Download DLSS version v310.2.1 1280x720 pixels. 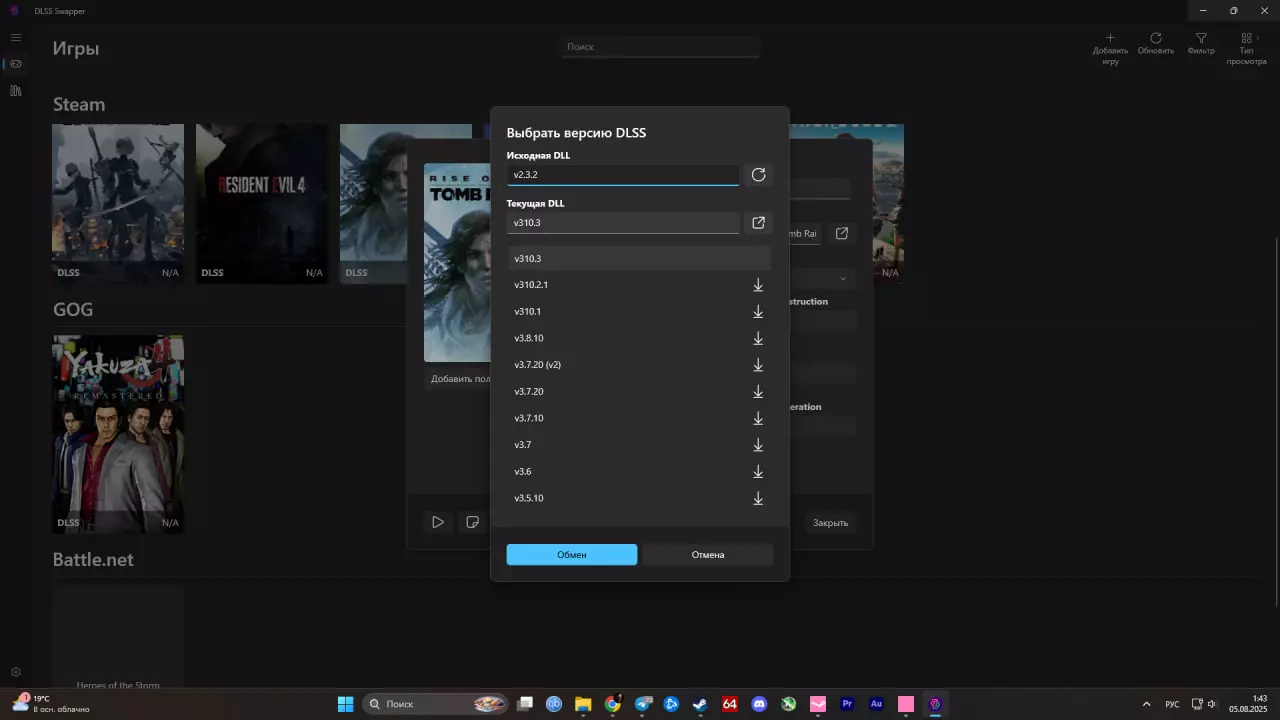[758, 285]
